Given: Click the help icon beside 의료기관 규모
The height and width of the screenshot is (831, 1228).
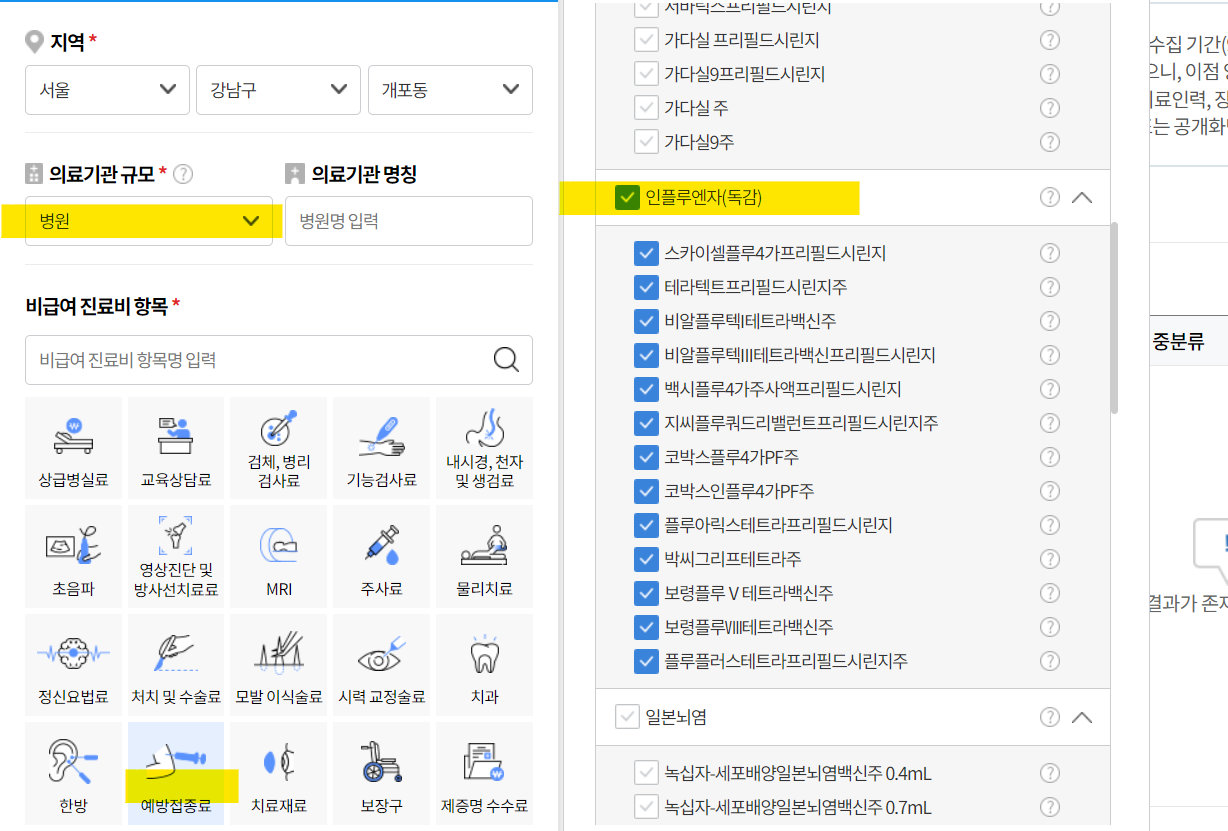Looking at the screenshot, I should 183,172.
